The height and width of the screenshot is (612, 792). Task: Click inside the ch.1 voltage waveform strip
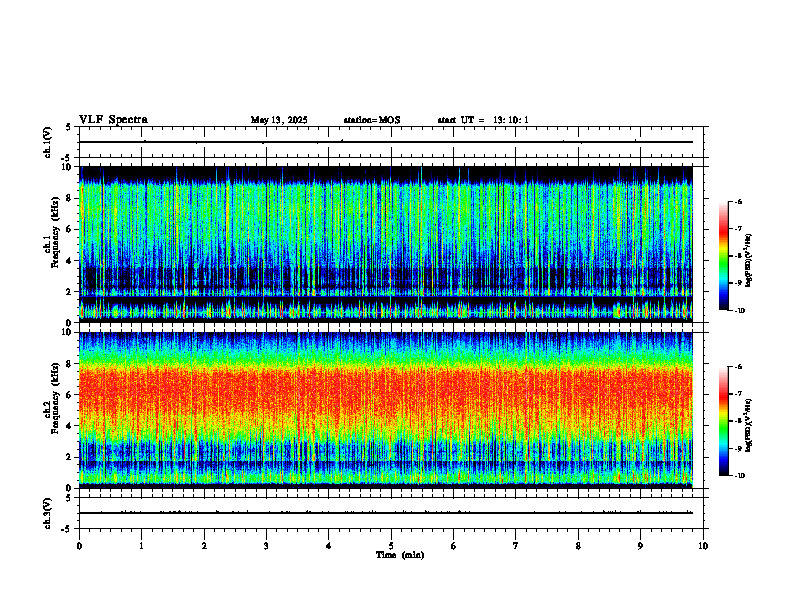[x=390, y=142]
